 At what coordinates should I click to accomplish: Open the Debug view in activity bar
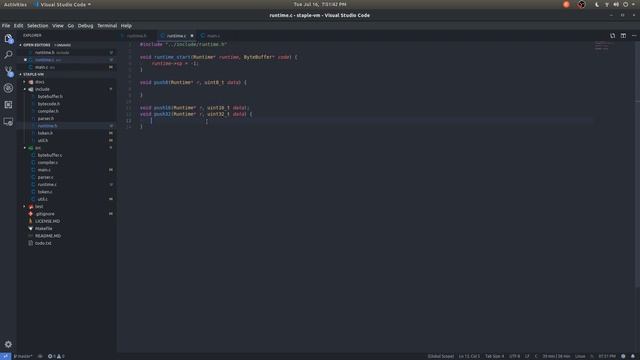[8, 88]
